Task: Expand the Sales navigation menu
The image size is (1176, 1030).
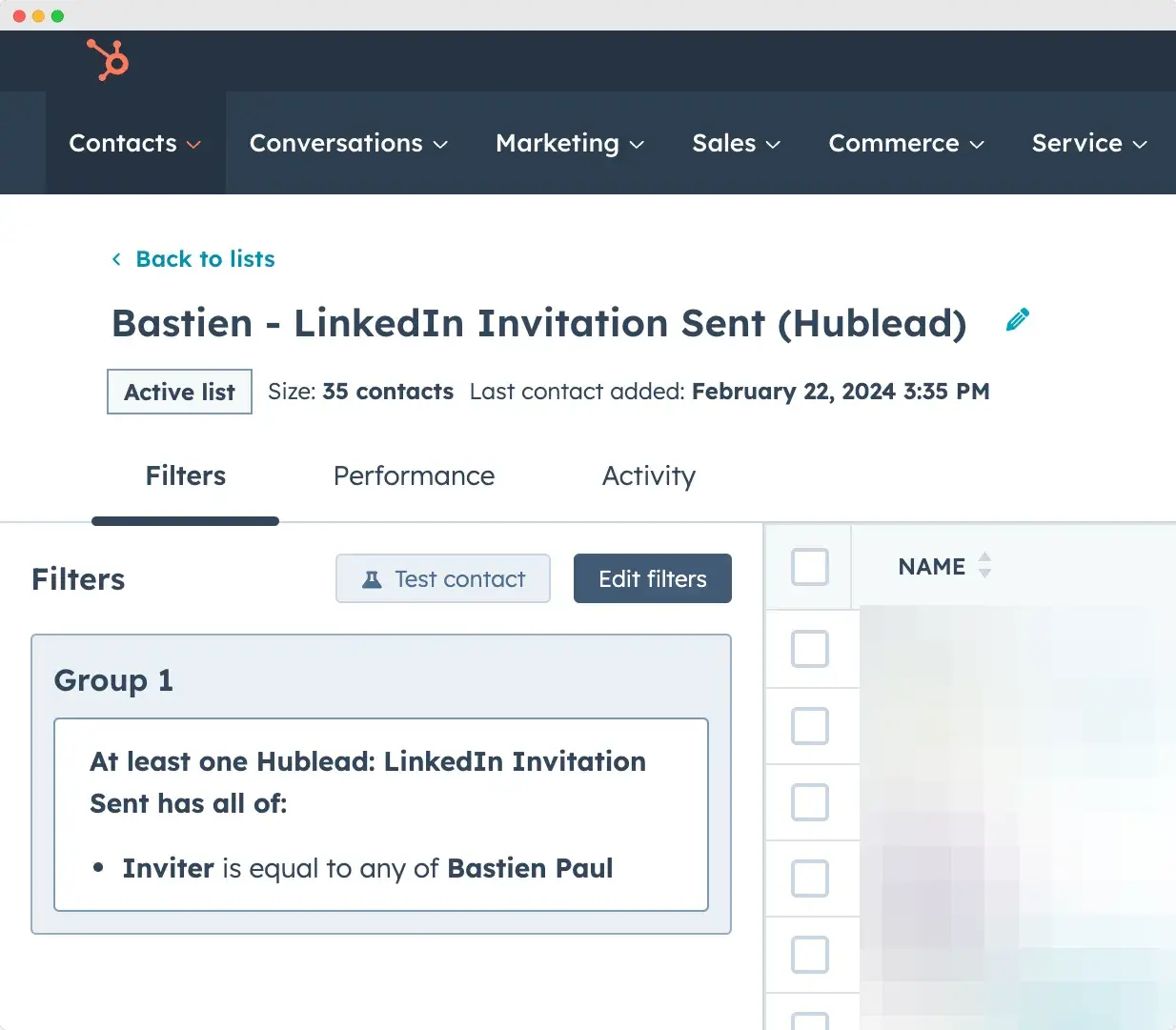Action: tap(736, 143)
